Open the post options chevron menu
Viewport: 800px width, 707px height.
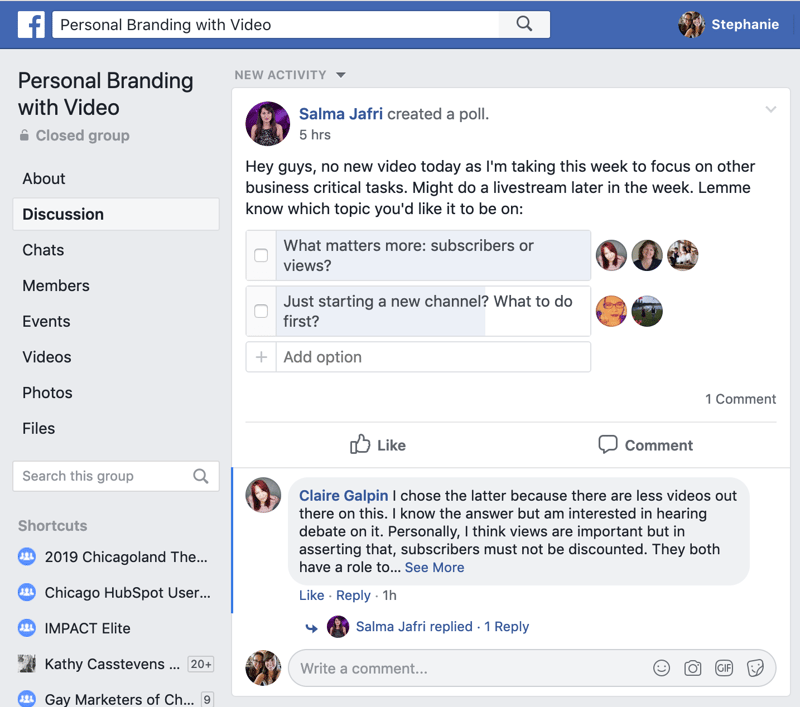click(x=770, y=110)
